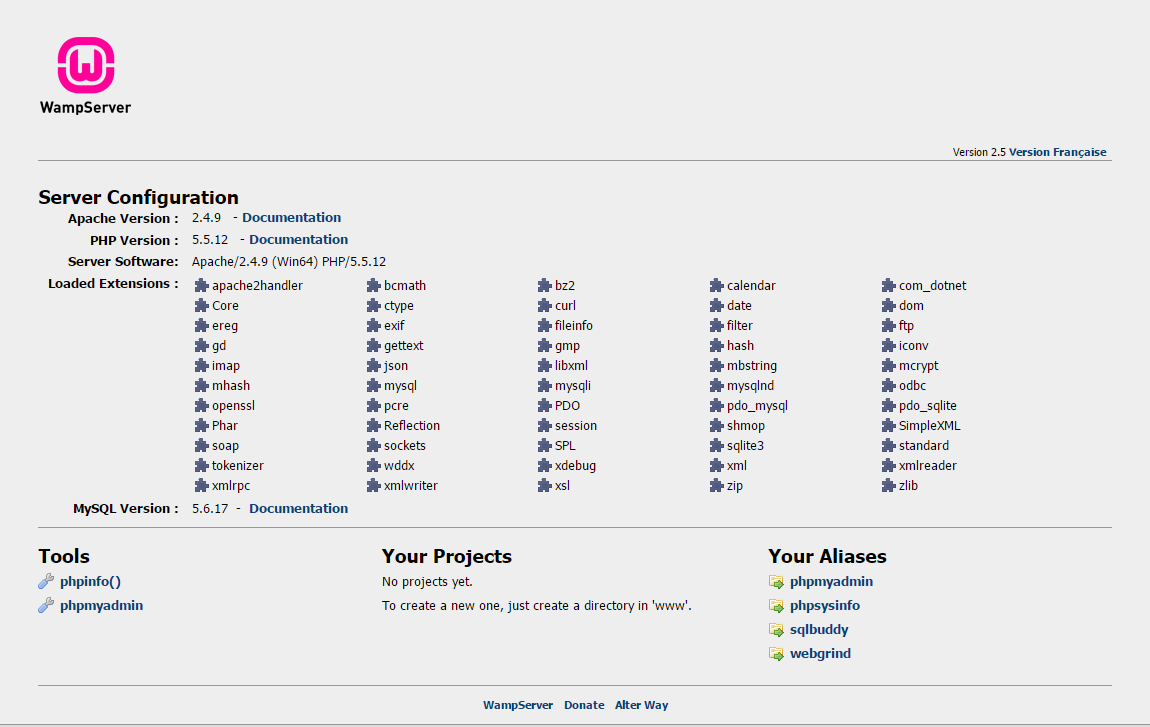Click the WampServer logo
Viewport: 1150px width, 727px height.
86,76
